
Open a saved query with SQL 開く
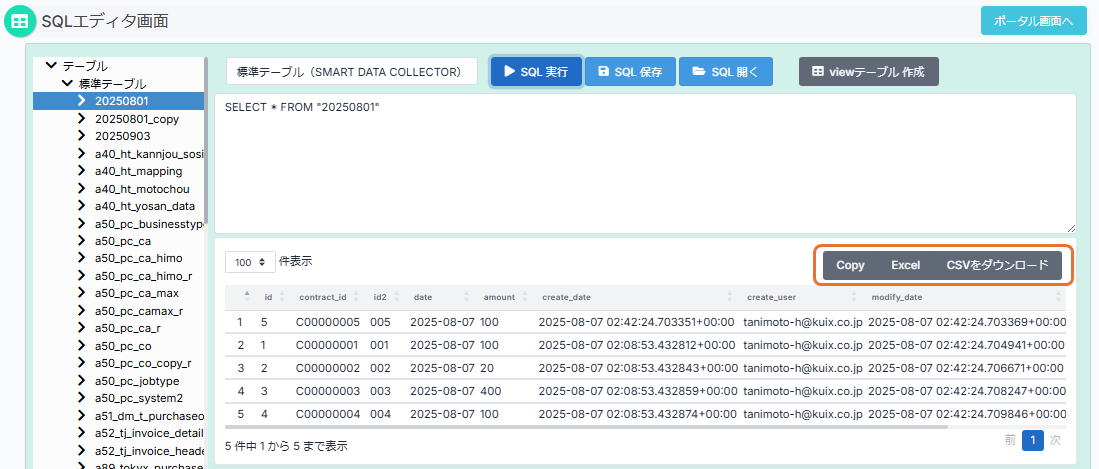(725, 72)
